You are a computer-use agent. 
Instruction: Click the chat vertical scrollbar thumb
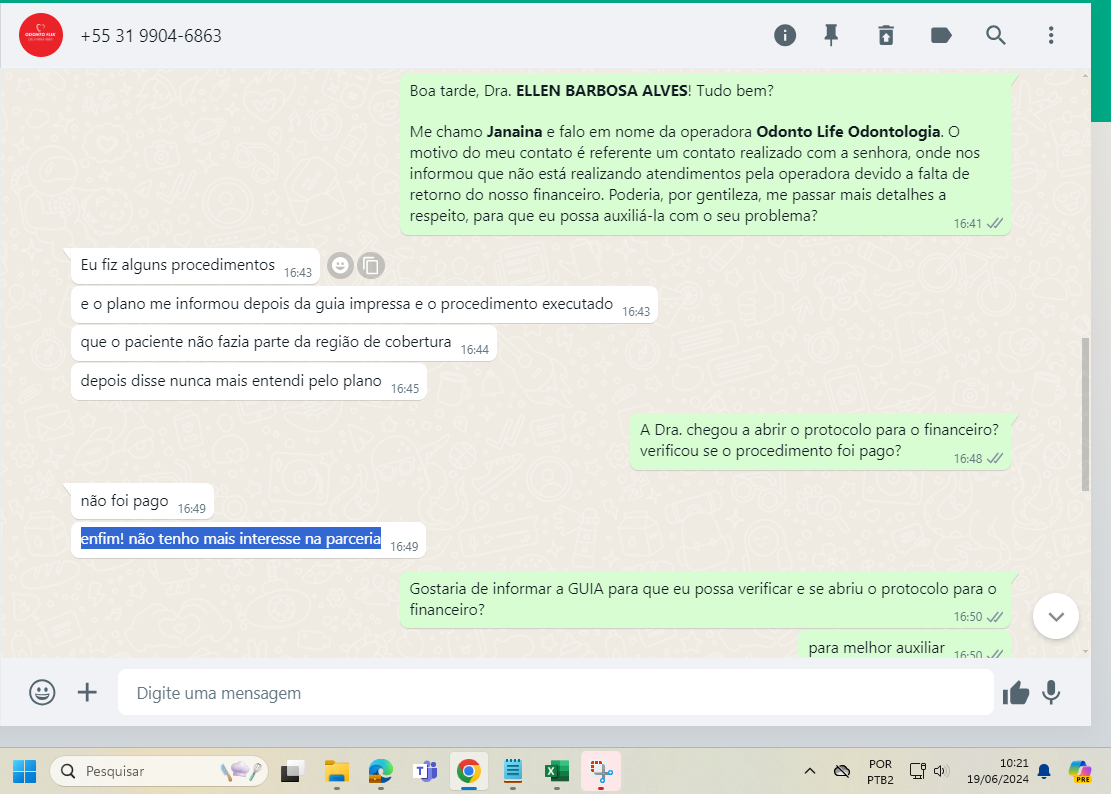pos(1085,414)
